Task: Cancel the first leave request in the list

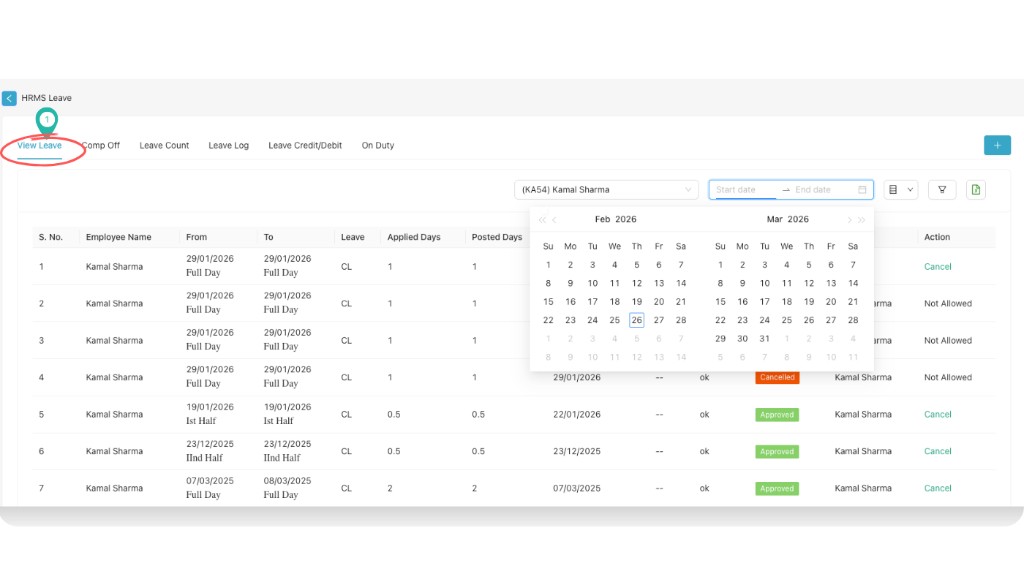Action: 937,267
